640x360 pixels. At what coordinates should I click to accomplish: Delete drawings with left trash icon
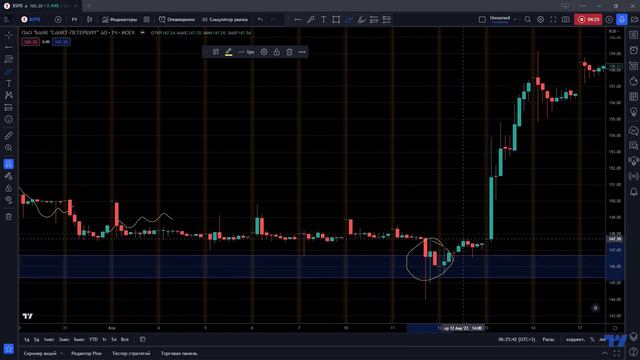click(9, 217)
